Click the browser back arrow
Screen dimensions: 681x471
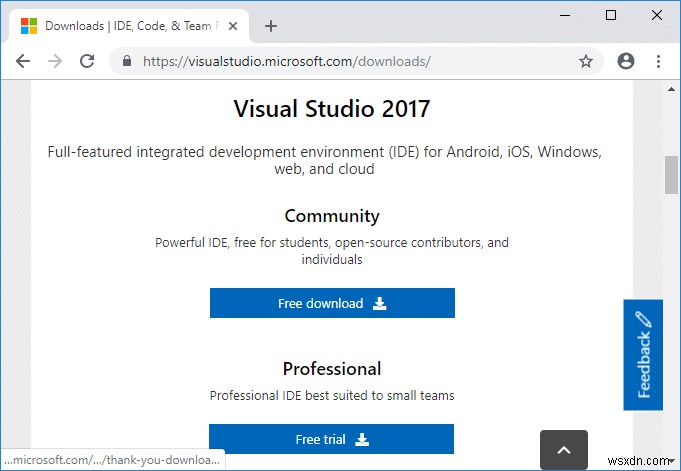(x=22, y=61)
